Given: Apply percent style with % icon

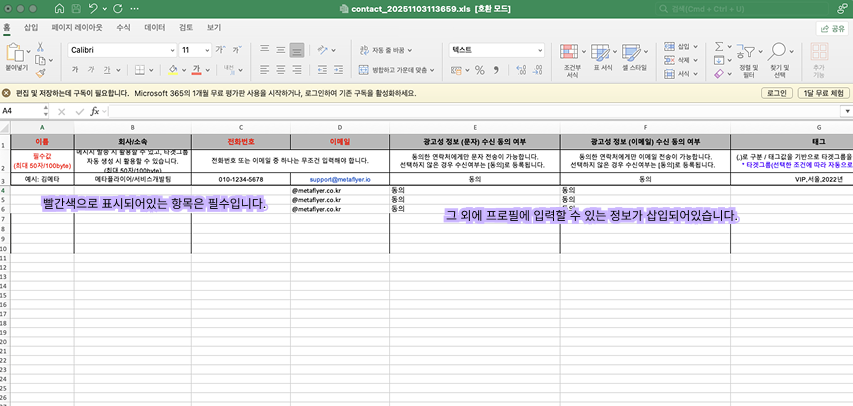Looking at the screenshot, I should [x=480, y=70].
